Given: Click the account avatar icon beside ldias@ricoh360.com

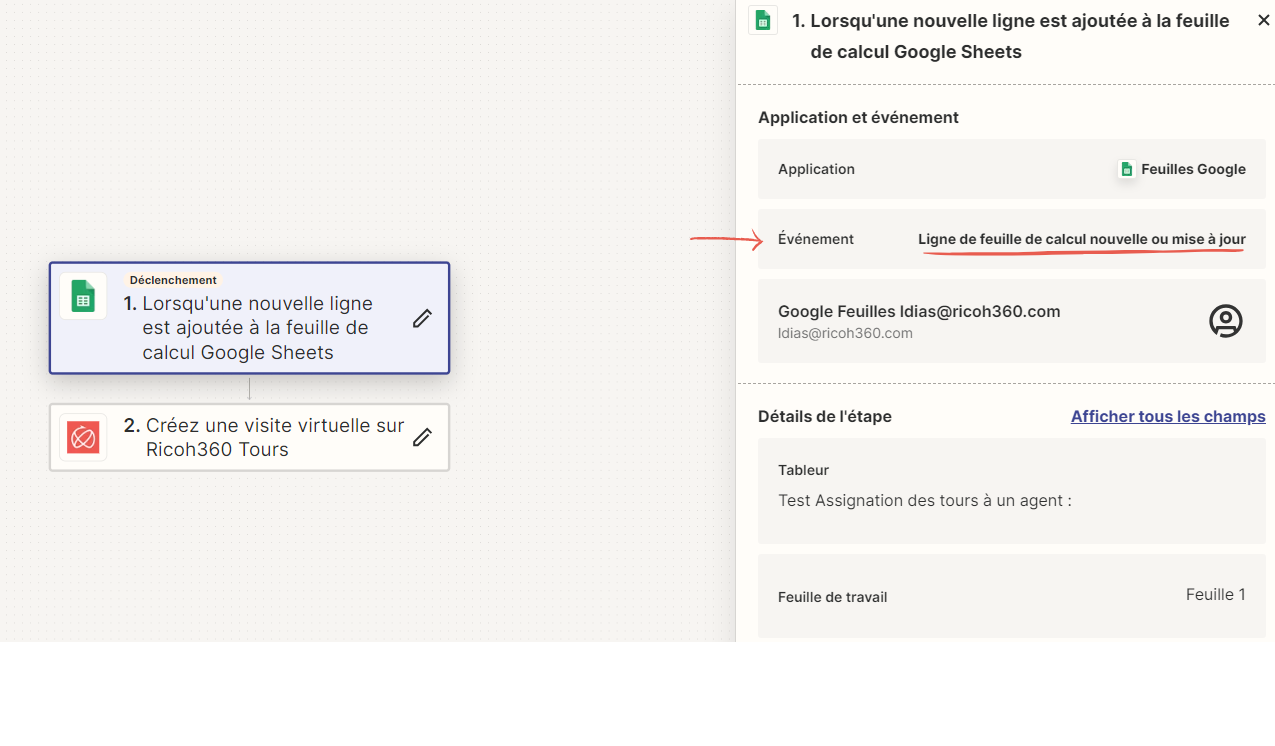Looking at the screenshot, I should tap(1226, 321).
